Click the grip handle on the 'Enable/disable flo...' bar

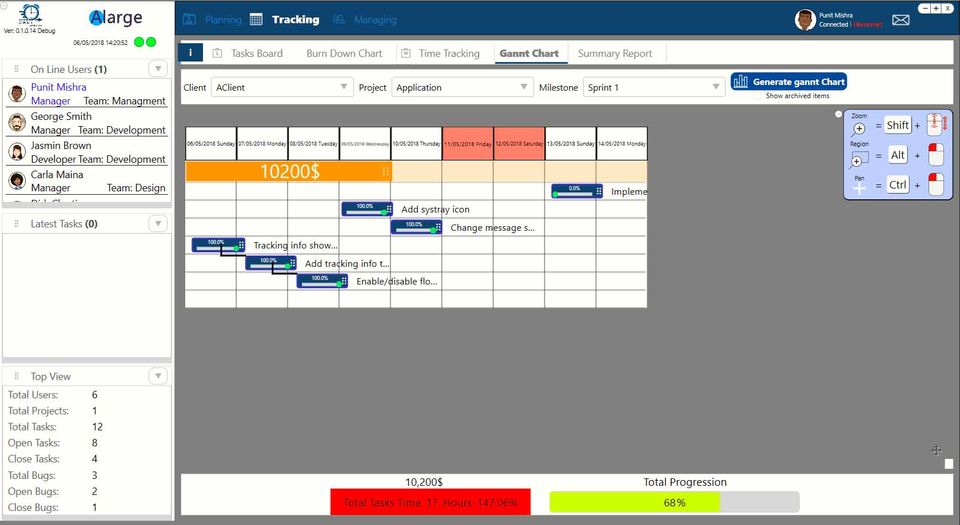point(344,281)
